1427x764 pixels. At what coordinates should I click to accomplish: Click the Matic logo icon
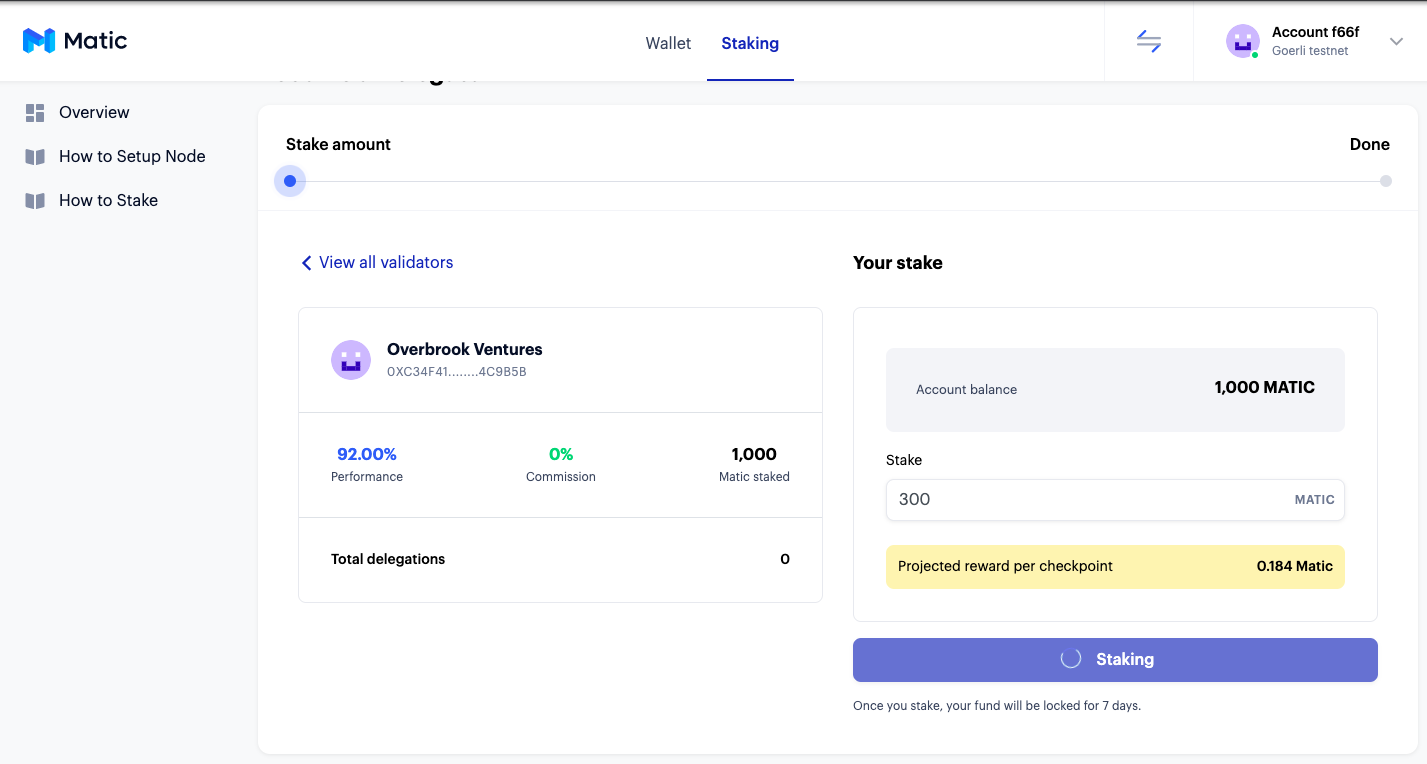(39, 41)
